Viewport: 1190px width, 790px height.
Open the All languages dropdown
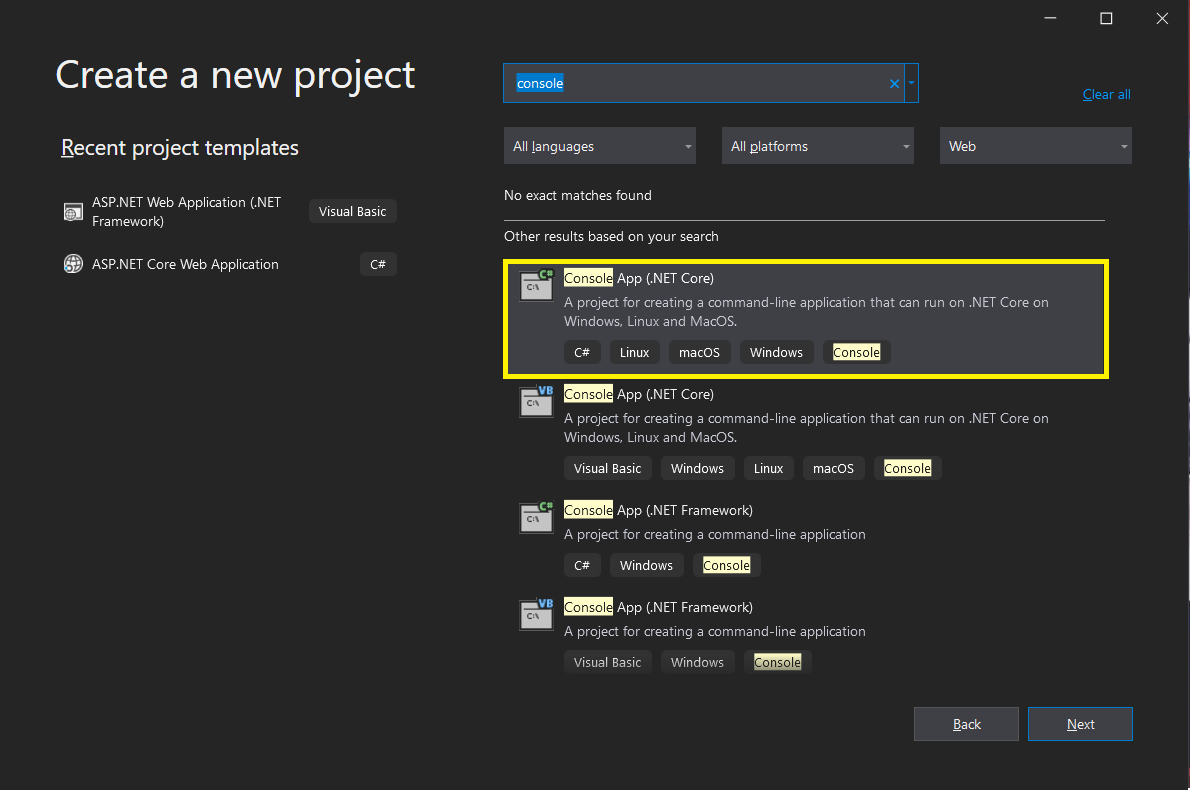click(600, 146)
